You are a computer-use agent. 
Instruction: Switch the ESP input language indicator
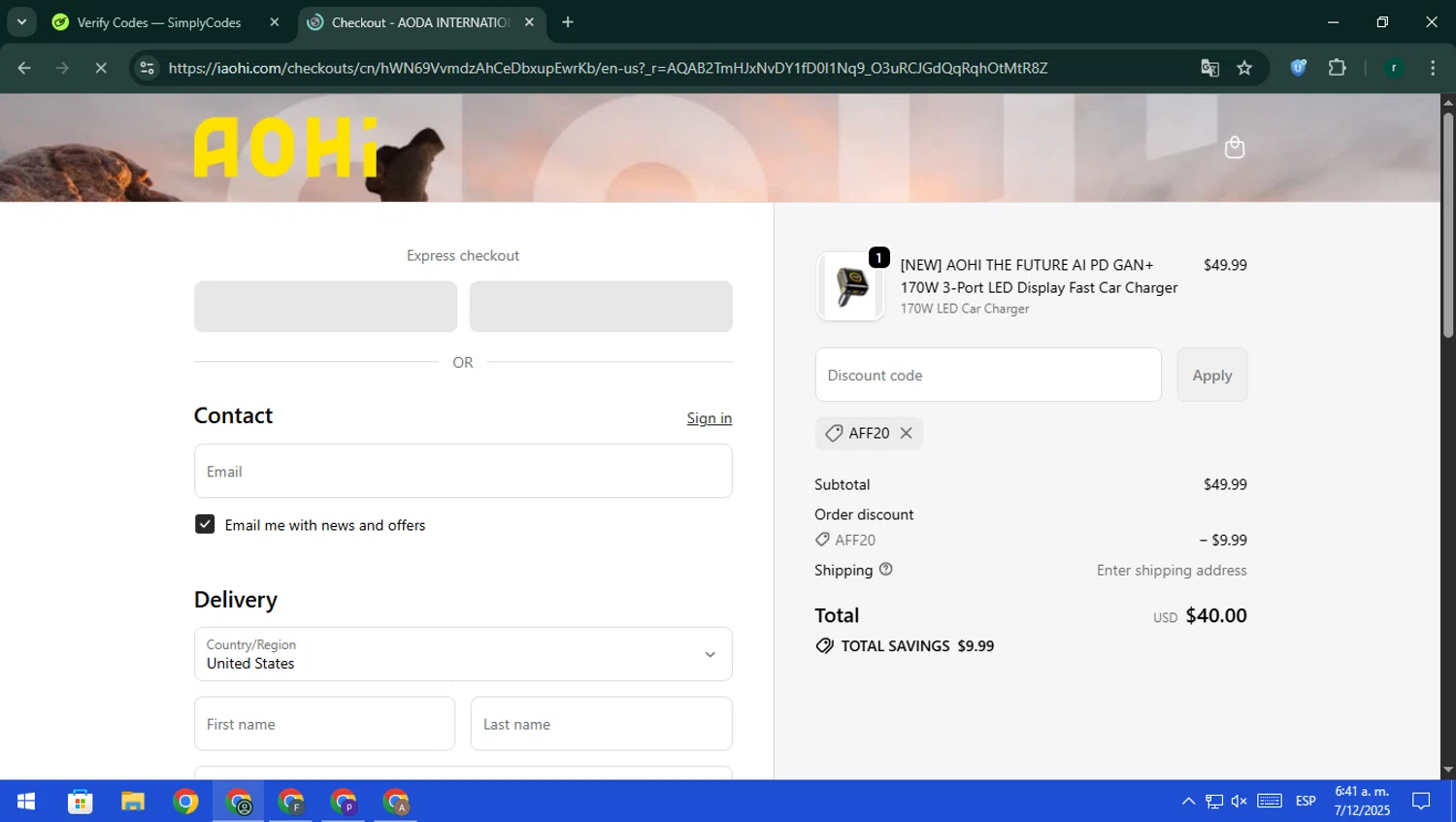[x=1306, y=801]
